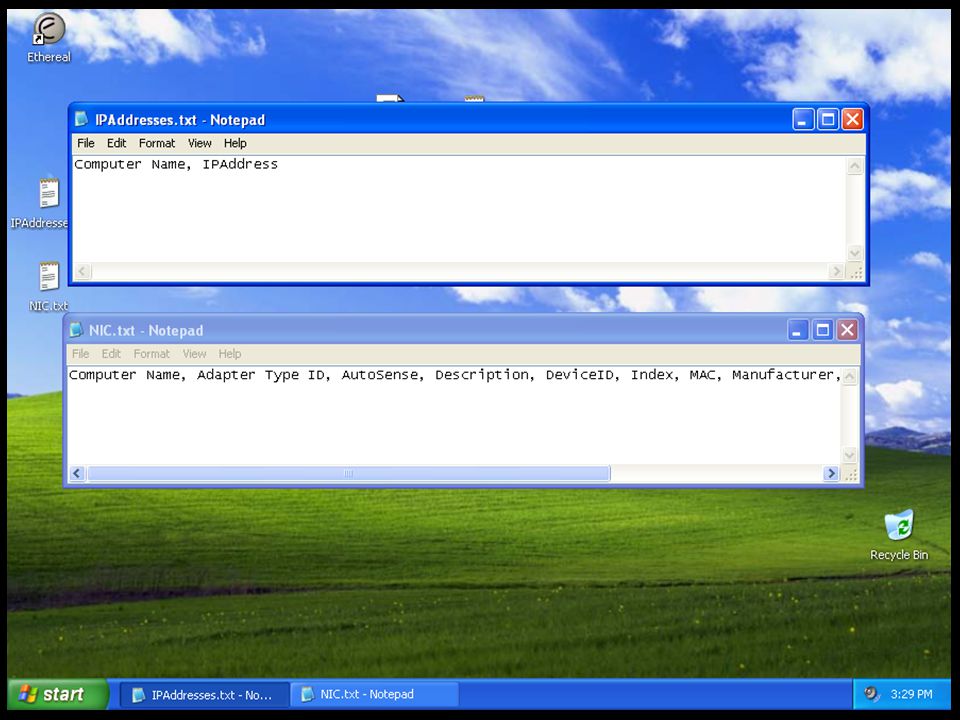The height and width of the screenshot is (720, 960).
Task: Click the IPAddresses.txt - Notepad title bar text
Action: (180, 120)
